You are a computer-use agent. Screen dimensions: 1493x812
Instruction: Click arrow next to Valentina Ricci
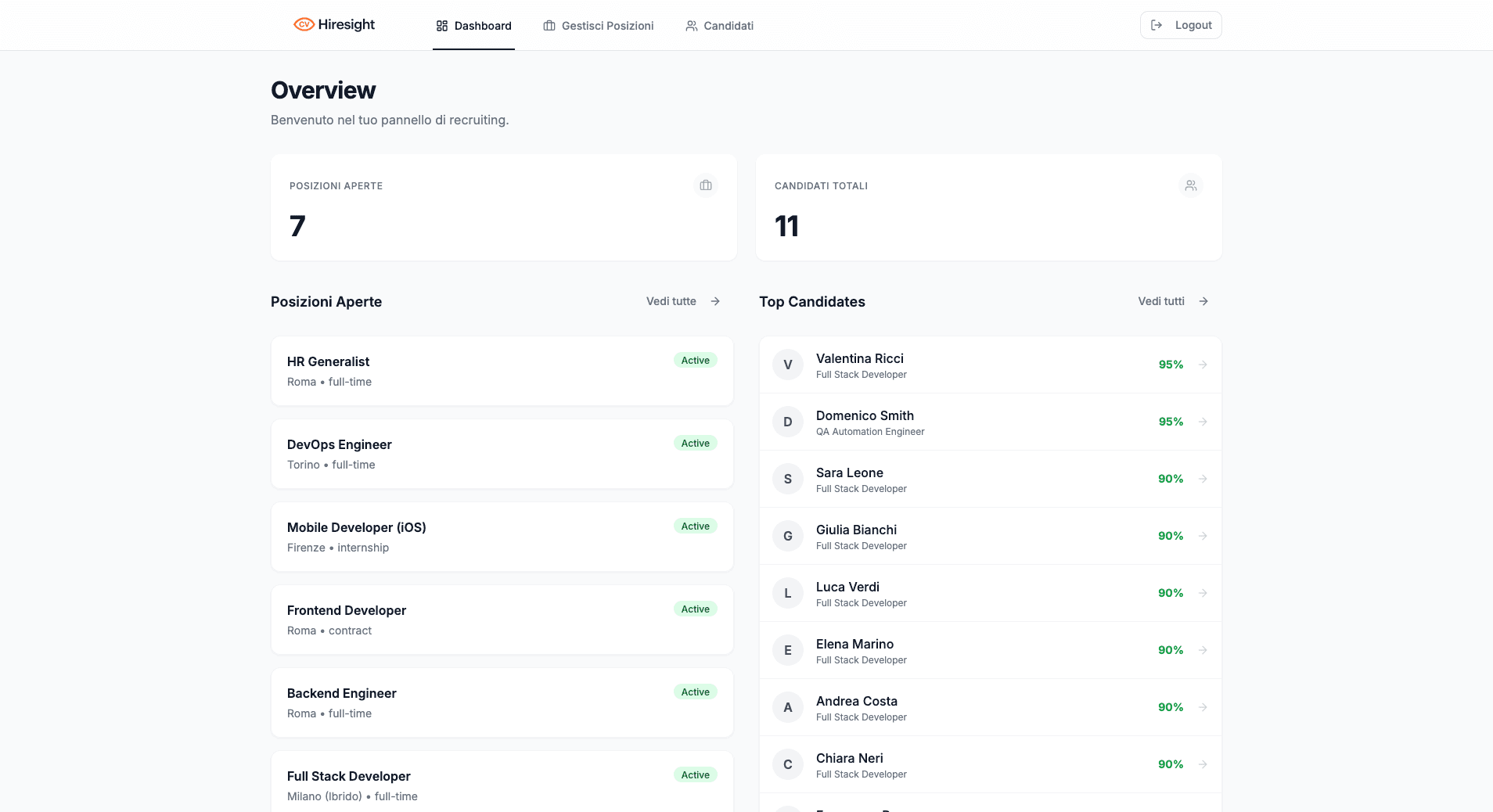(1203, 365)
